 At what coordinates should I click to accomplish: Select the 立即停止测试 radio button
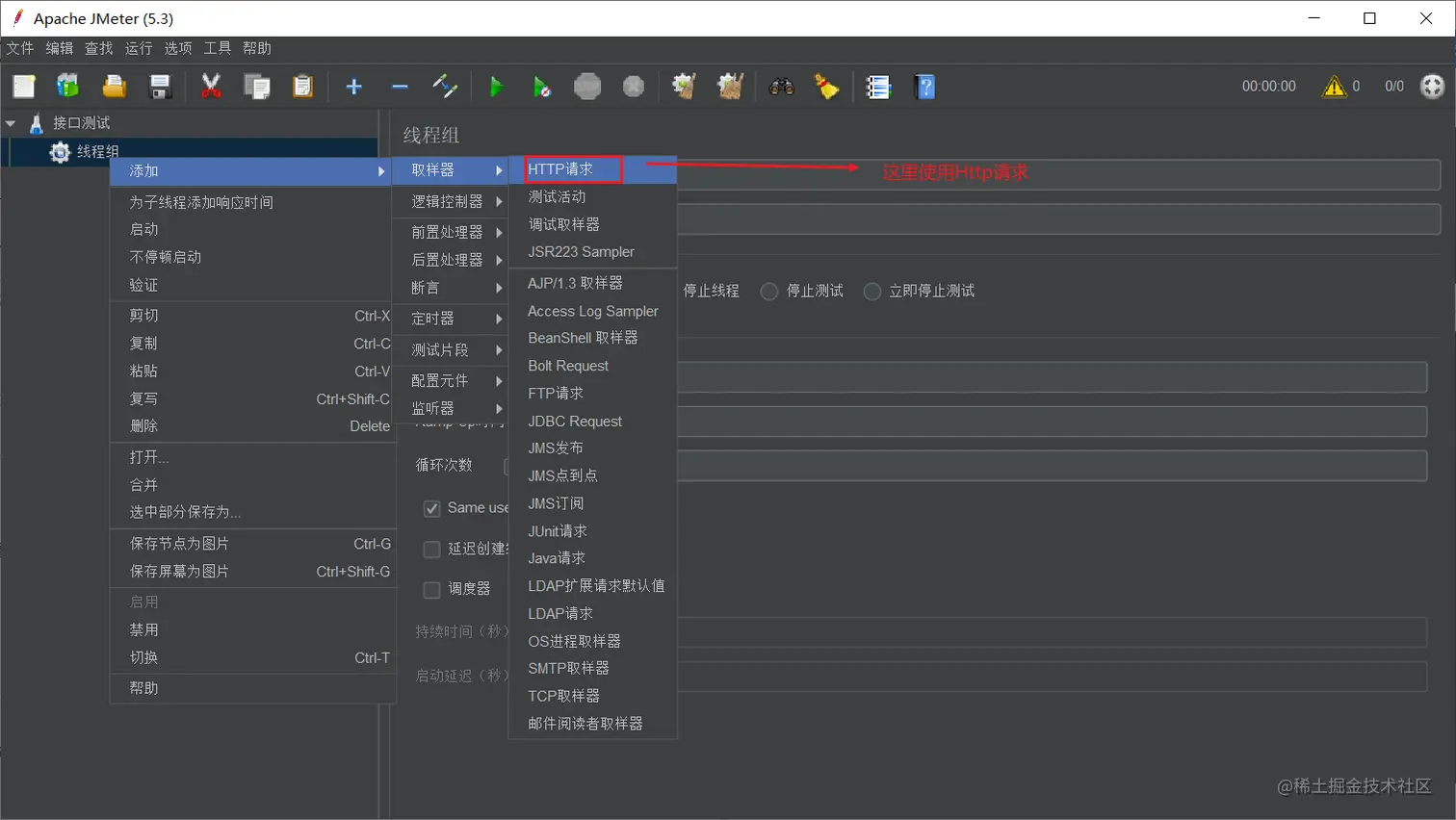tap(872, 291)
